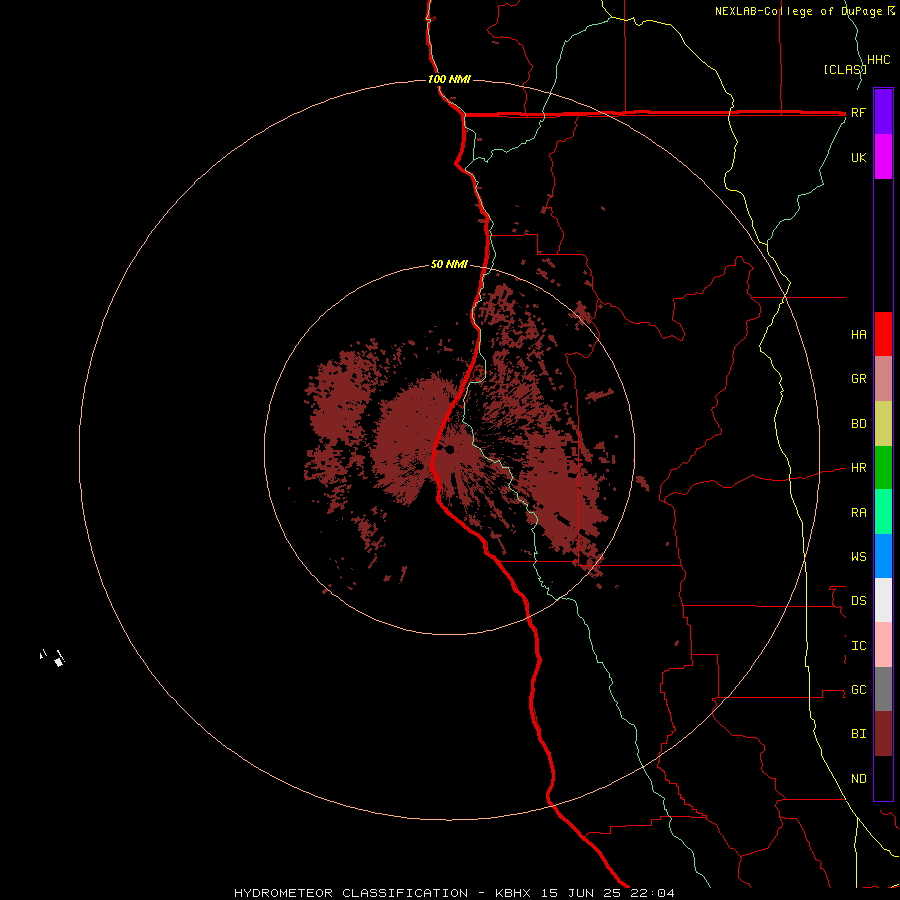This screenshot has height=900, width=900.
Task: Select the pink-tan GR color swatch
Action: 883,379
